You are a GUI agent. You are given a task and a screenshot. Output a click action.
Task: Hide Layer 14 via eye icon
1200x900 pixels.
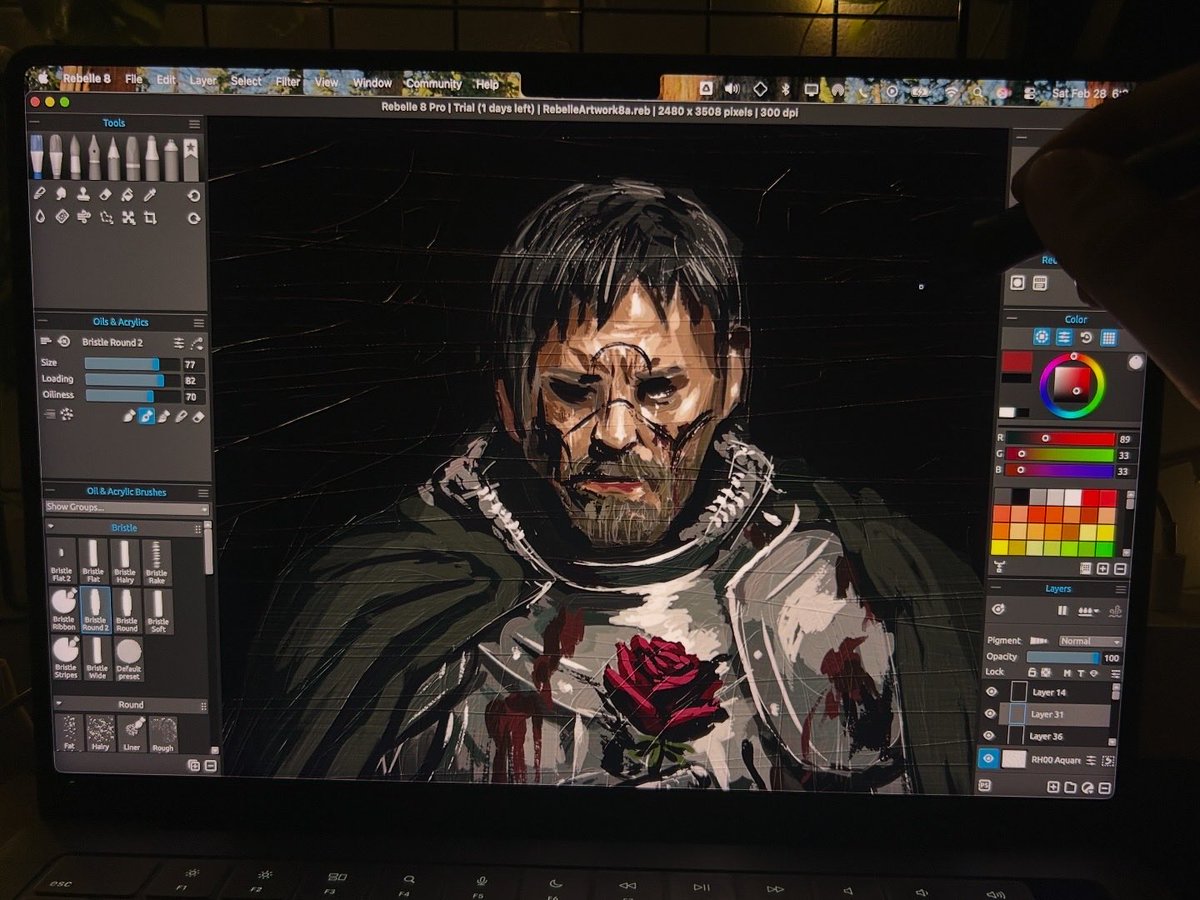(991, 691)
